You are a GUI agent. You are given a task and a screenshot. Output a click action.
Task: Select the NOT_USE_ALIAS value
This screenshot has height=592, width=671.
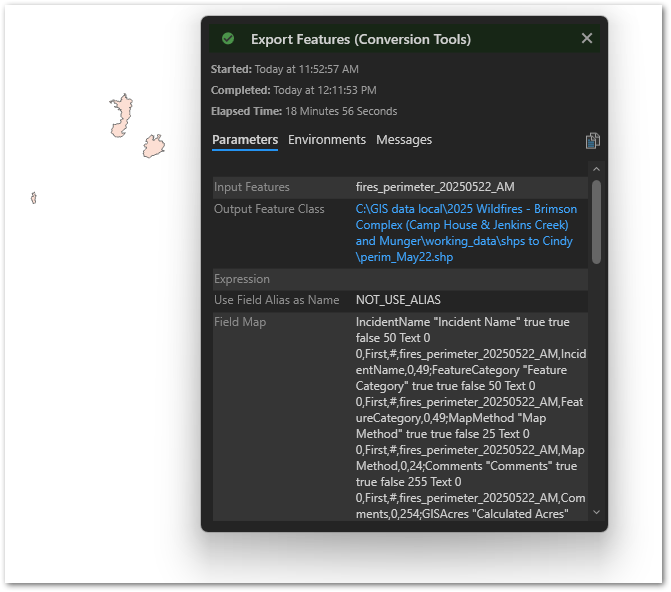(398, 300)
